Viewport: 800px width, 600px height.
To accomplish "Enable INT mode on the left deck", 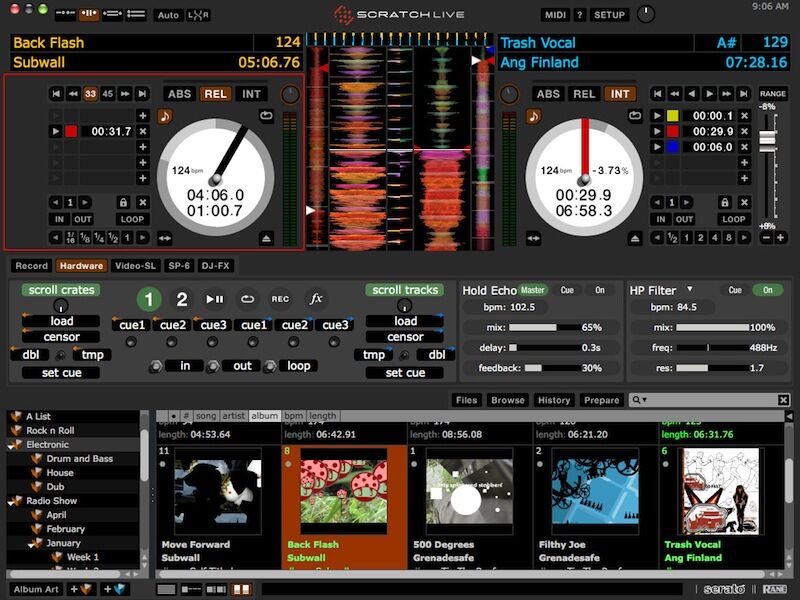I will pos(250,94).
